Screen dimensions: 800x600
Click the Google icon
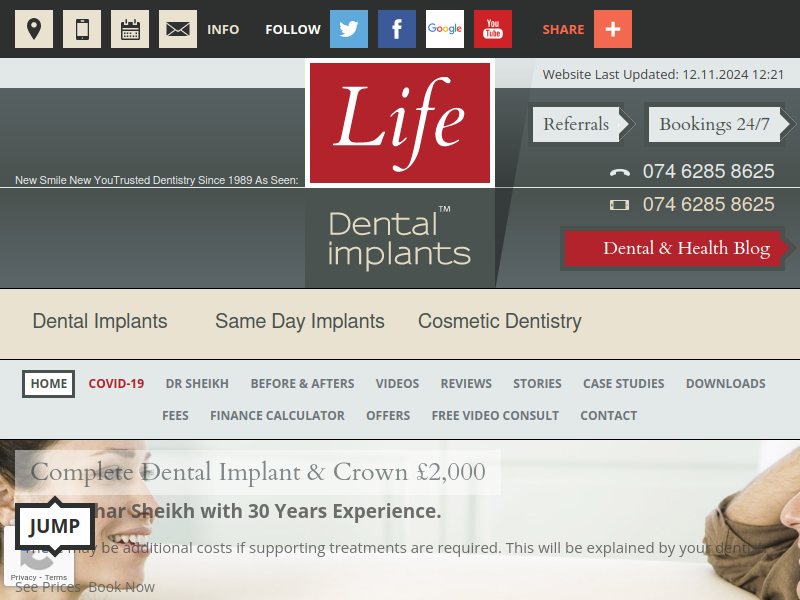[x=445, y=29]
